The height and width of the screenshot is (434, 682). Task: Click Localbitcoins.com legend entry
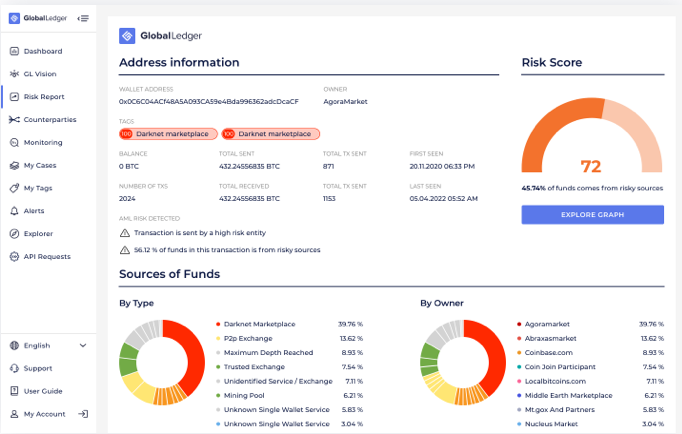coord(590,381)
